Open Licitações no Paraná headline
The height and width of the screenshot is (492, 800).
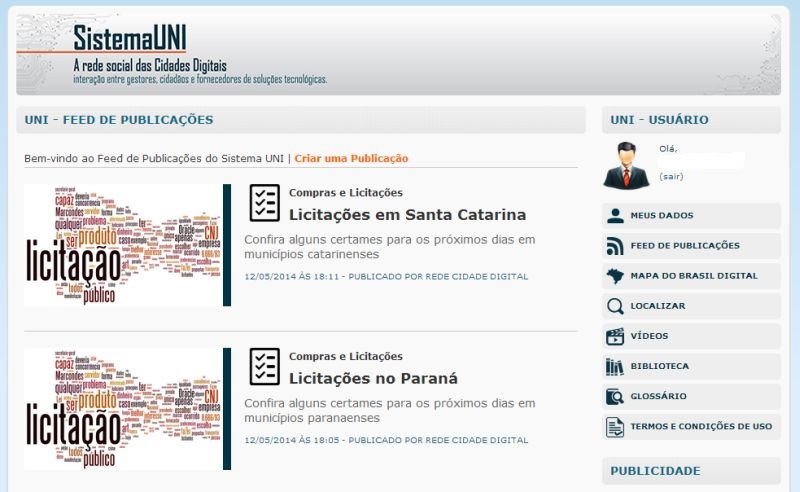point(373,378)
